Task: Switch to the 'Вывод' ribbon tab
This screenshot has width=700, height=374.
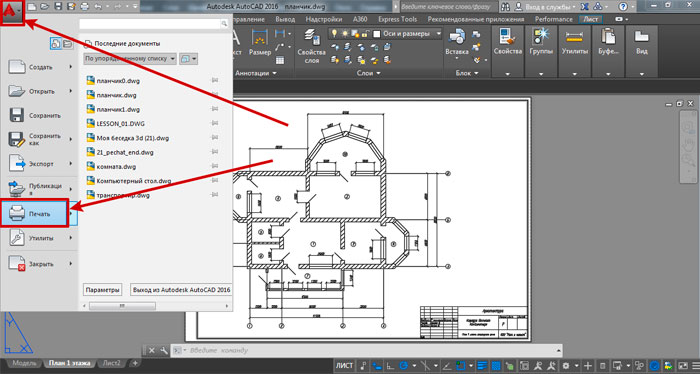Action: pyautogui.click(x=285, y=19)
